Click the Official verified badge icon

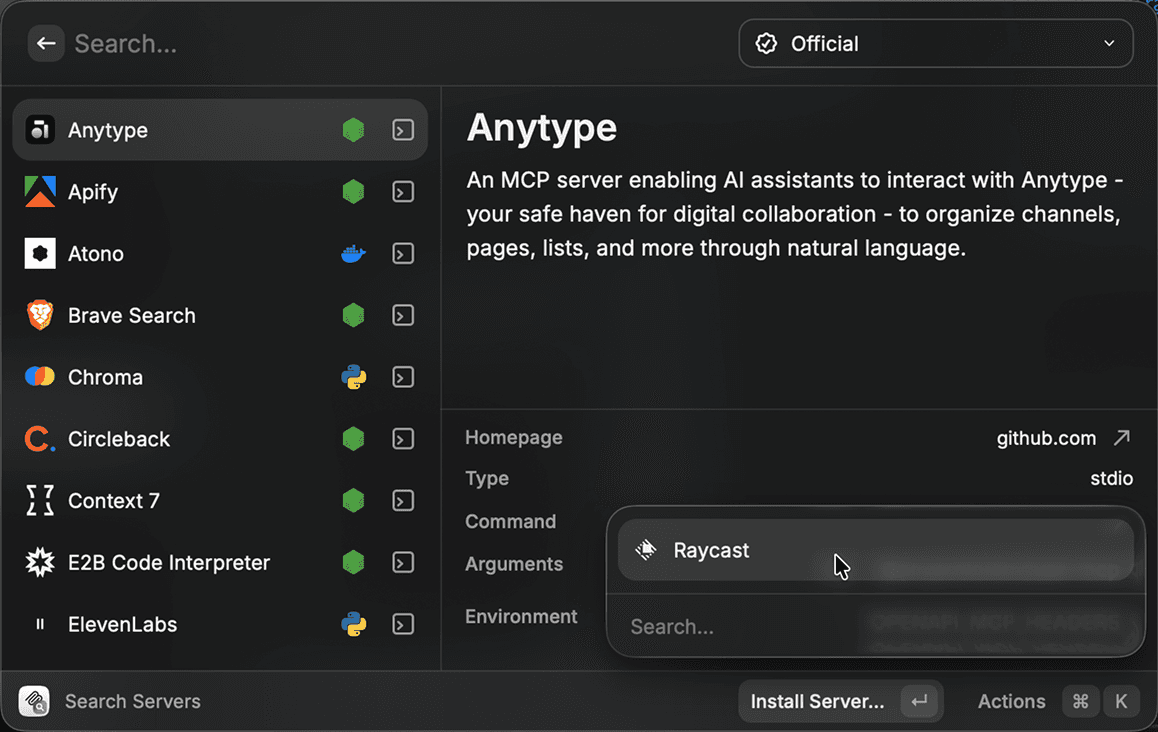(767, 44)
